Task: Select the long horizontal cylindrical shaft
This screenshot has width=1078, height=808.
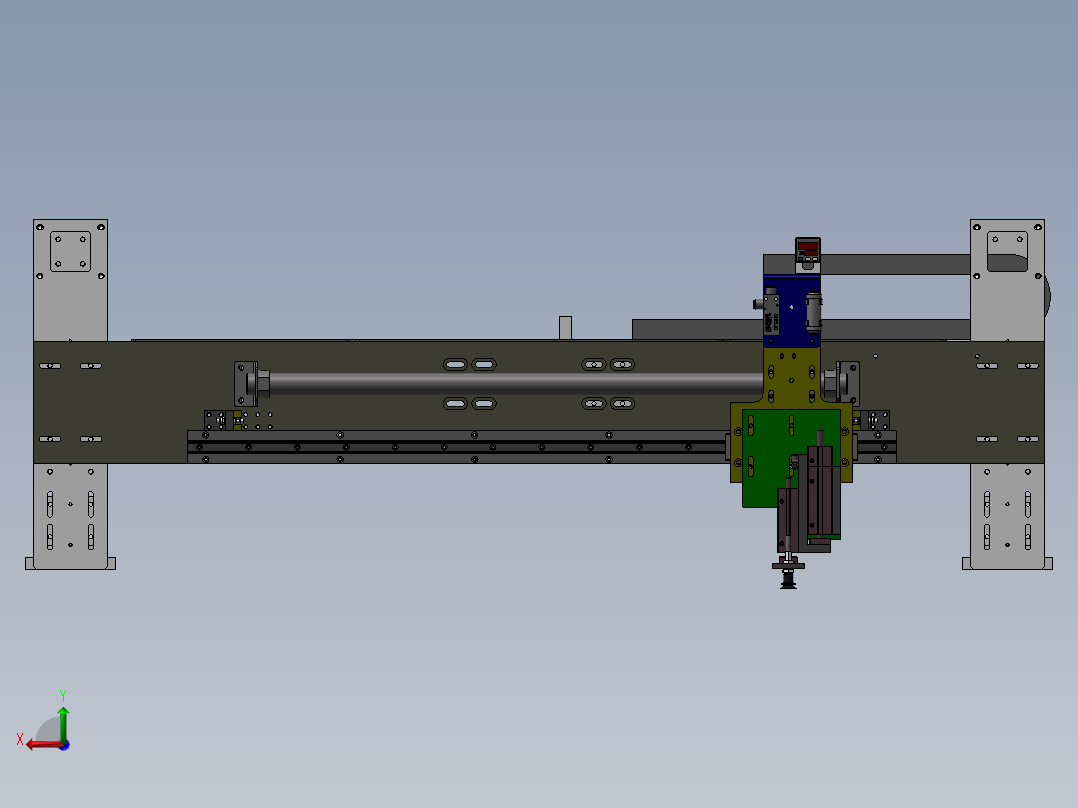Action: coord(516,384)
